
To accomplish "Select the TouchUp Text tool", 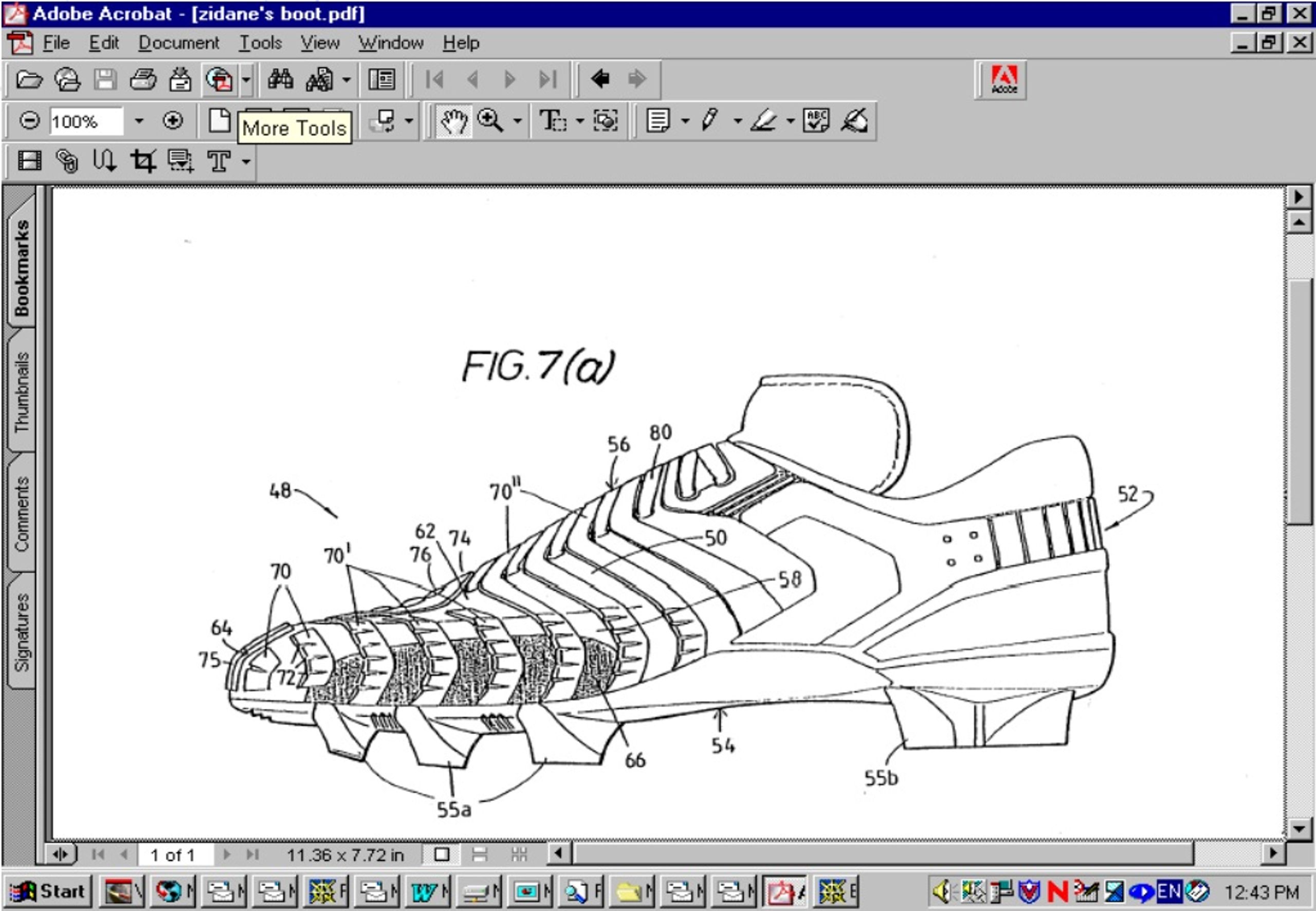I will tap(219, 161).
